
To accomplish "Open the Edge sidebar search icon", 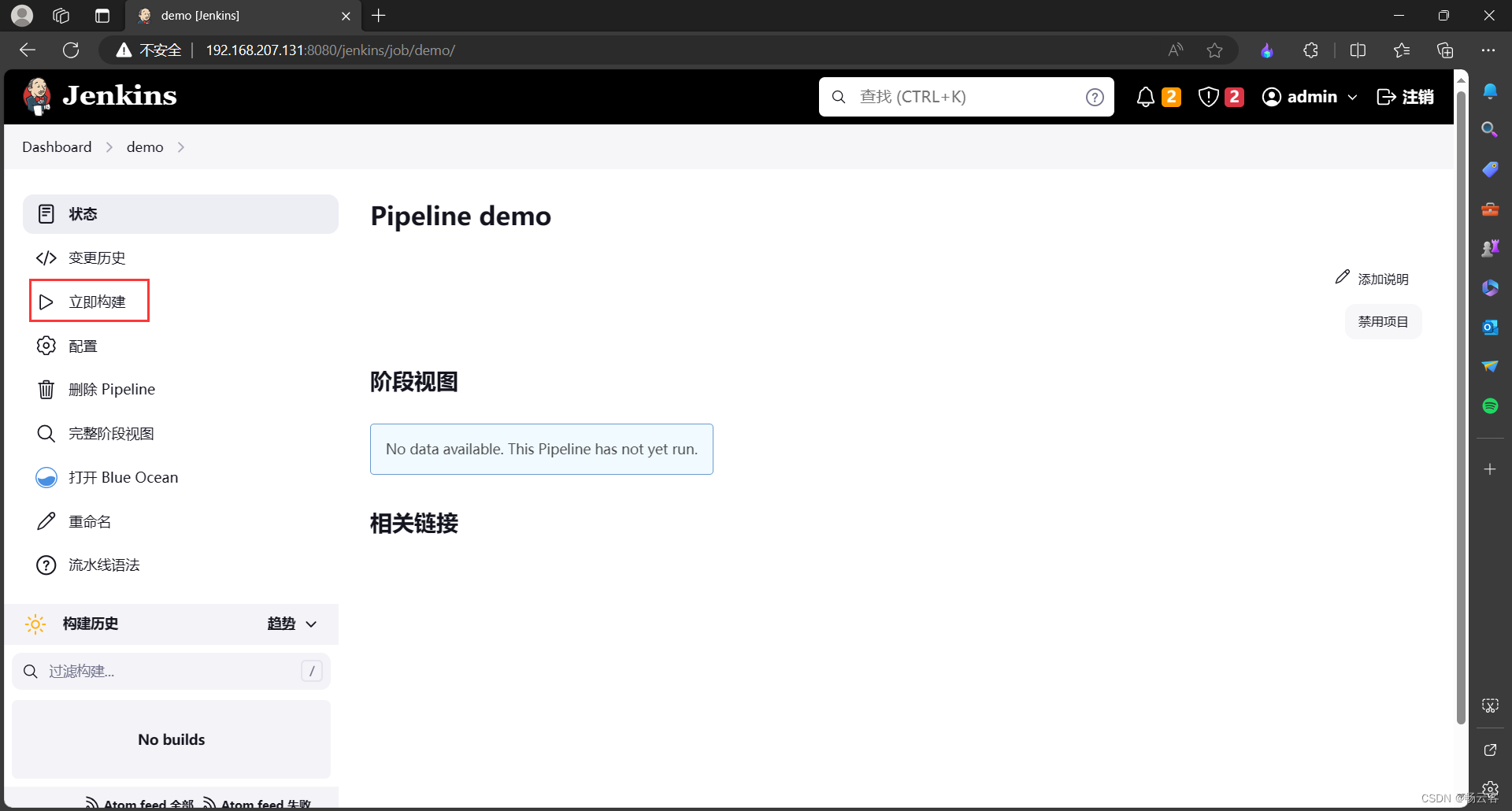I will tap(1490, 129).
